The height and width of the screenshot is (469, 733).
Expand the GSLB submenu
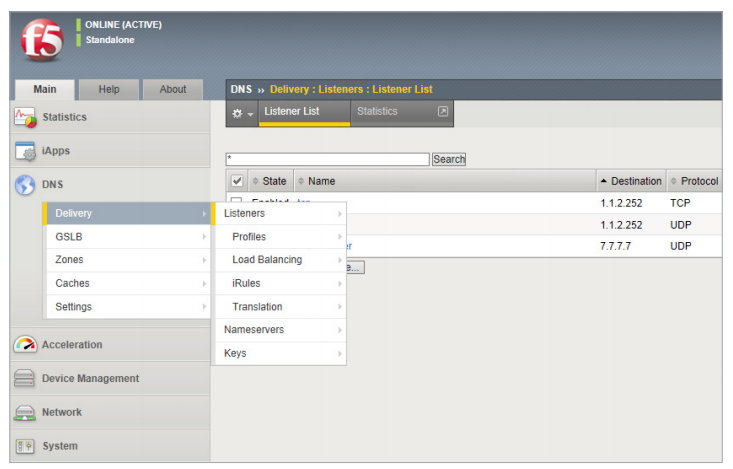(126, 237)
